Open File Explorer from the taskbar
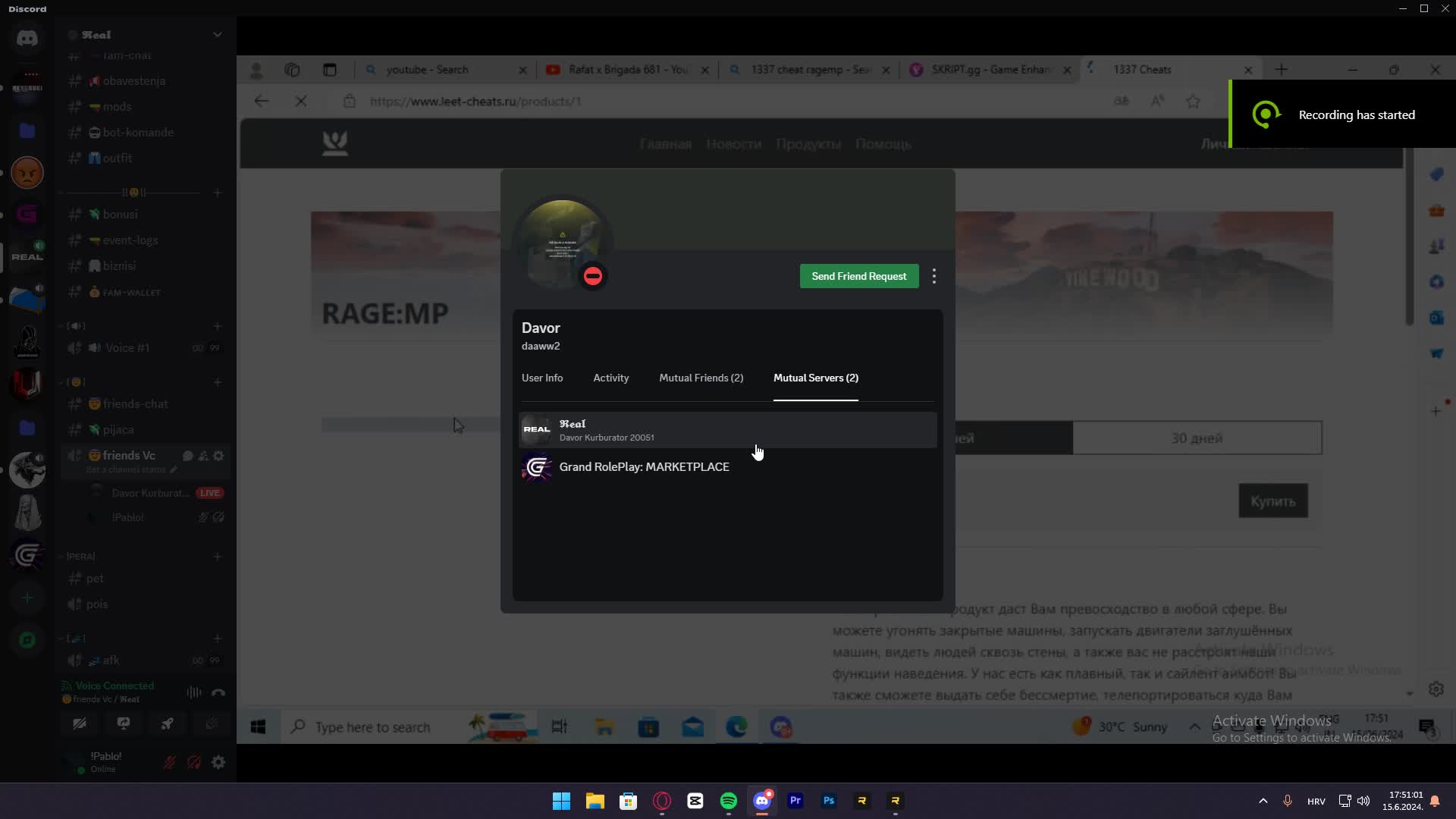 [x=595, y=801]
